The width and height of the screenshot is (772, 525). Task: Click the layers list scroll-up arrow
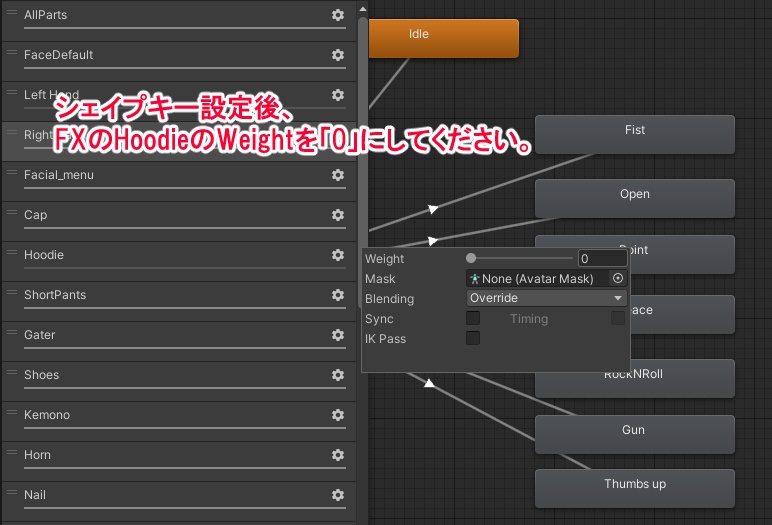363,9
